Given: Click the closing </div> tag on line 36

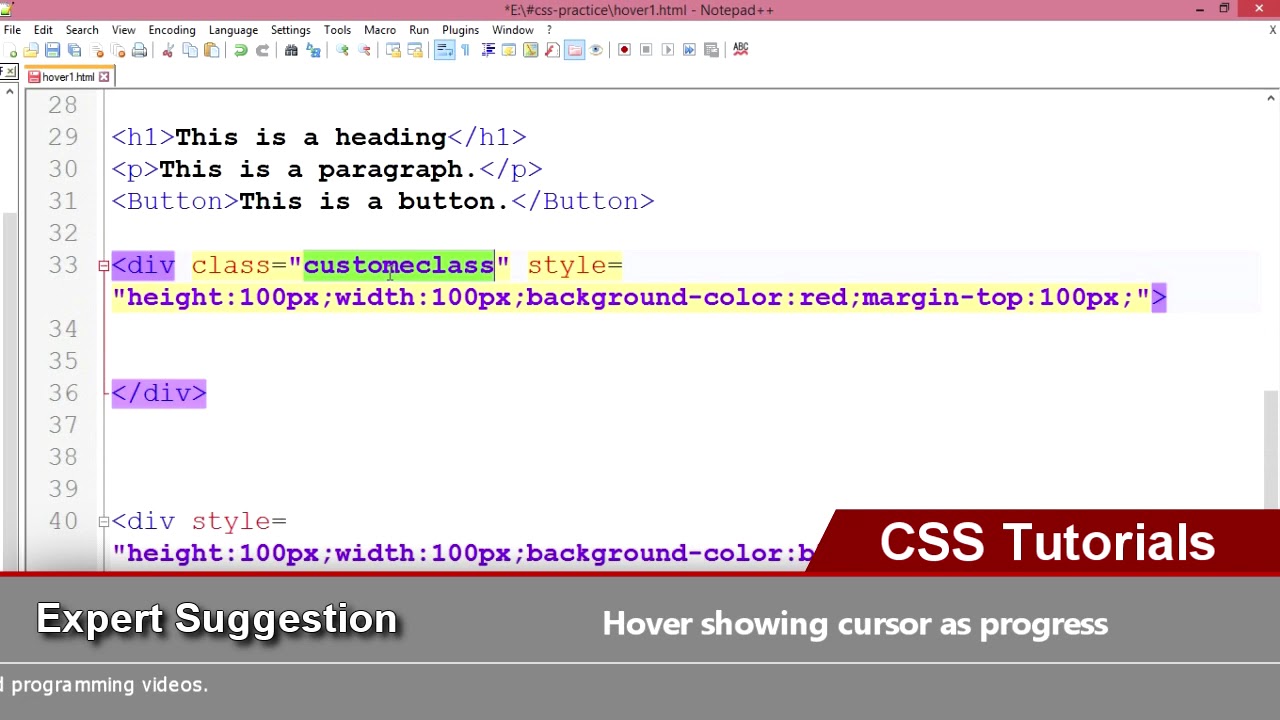Looking at the screenshot, I should (x=159, y=393).
